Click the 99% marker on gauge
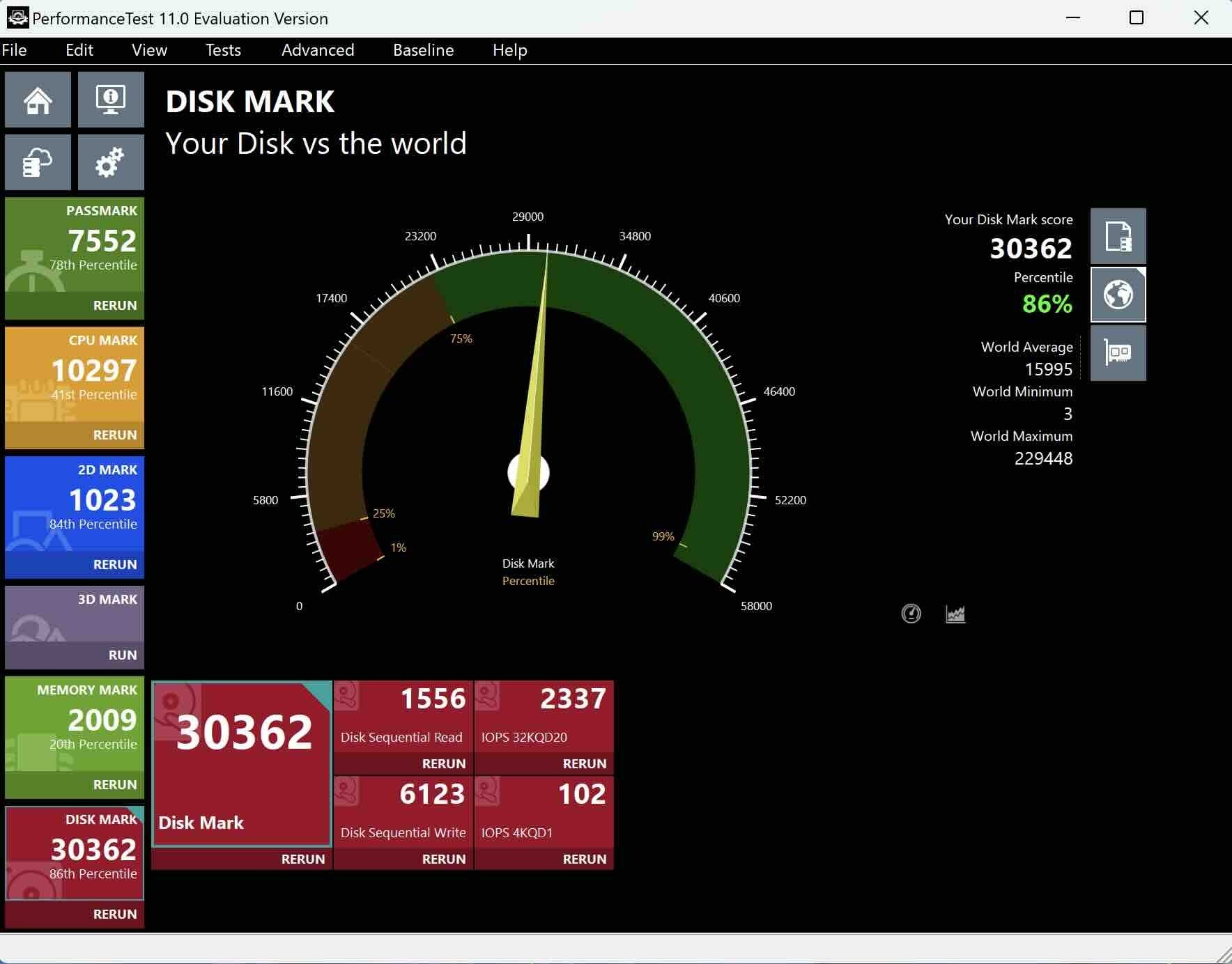This screenshot has height=964, width=1232. pyautogui.click(x=663, y=536)
